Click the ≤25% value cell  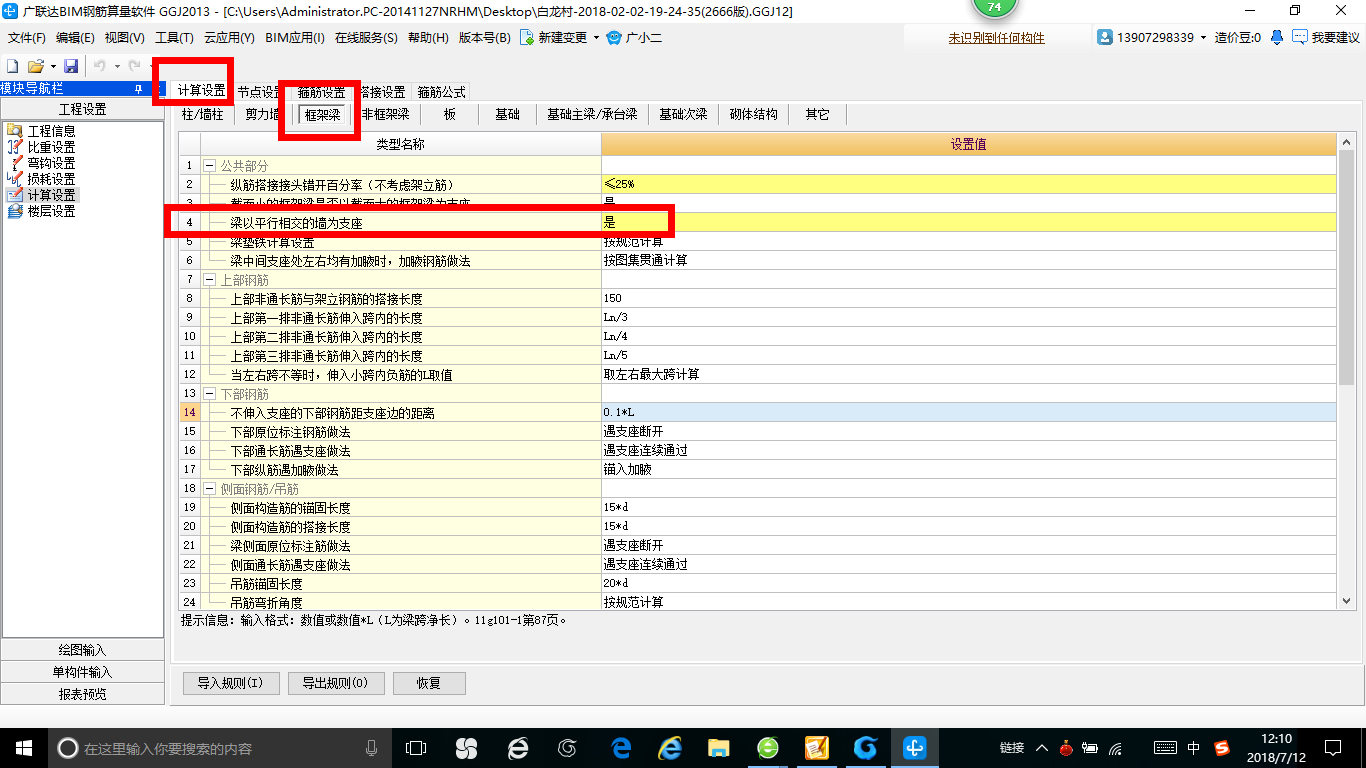968,184
